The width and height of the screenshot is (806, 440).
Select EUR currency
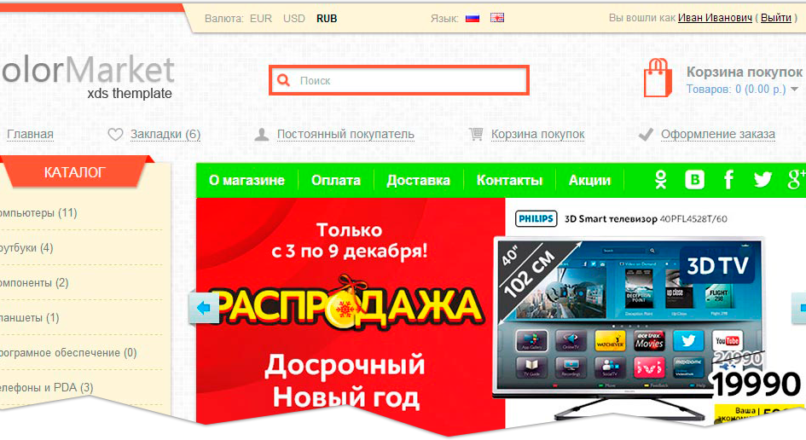tap(261, 19)
